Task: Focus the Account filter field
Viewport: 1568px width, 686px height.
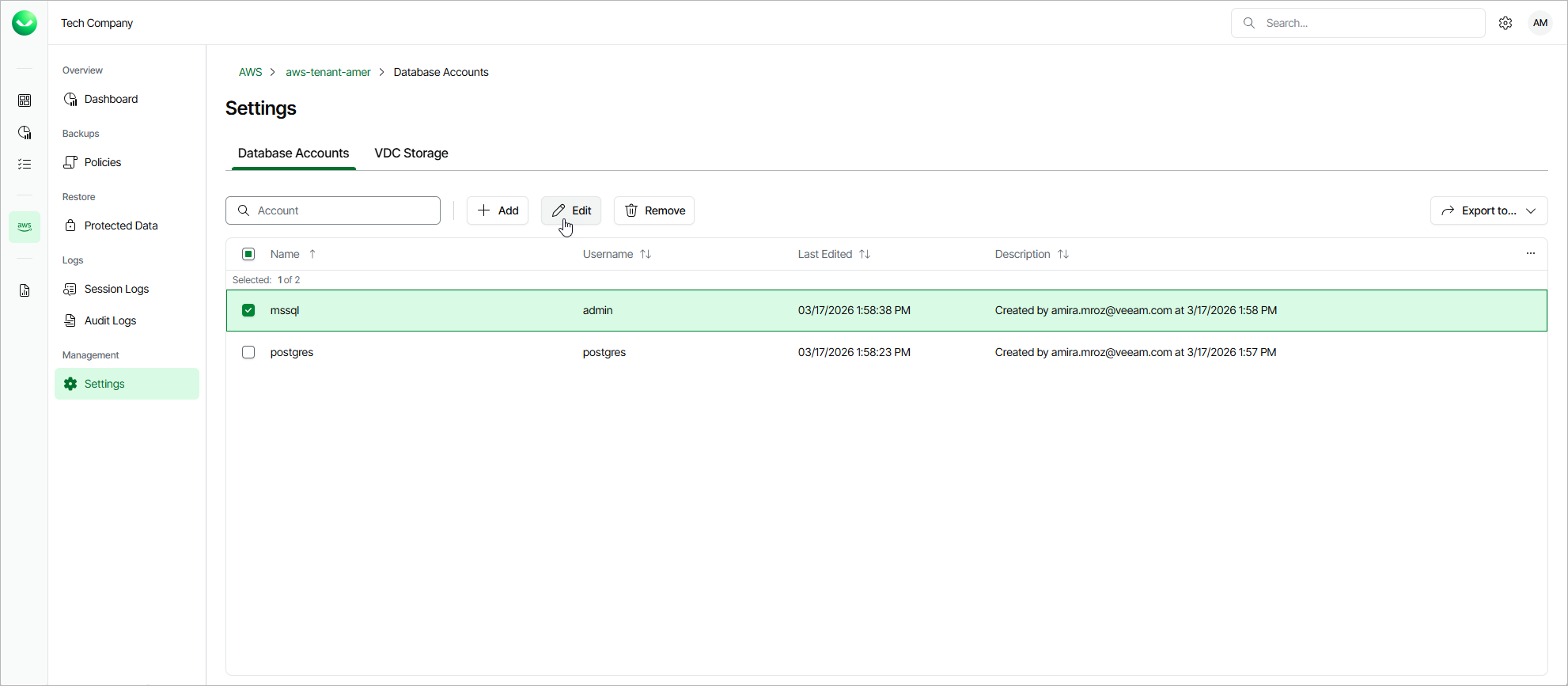Action: coord(333,210)
